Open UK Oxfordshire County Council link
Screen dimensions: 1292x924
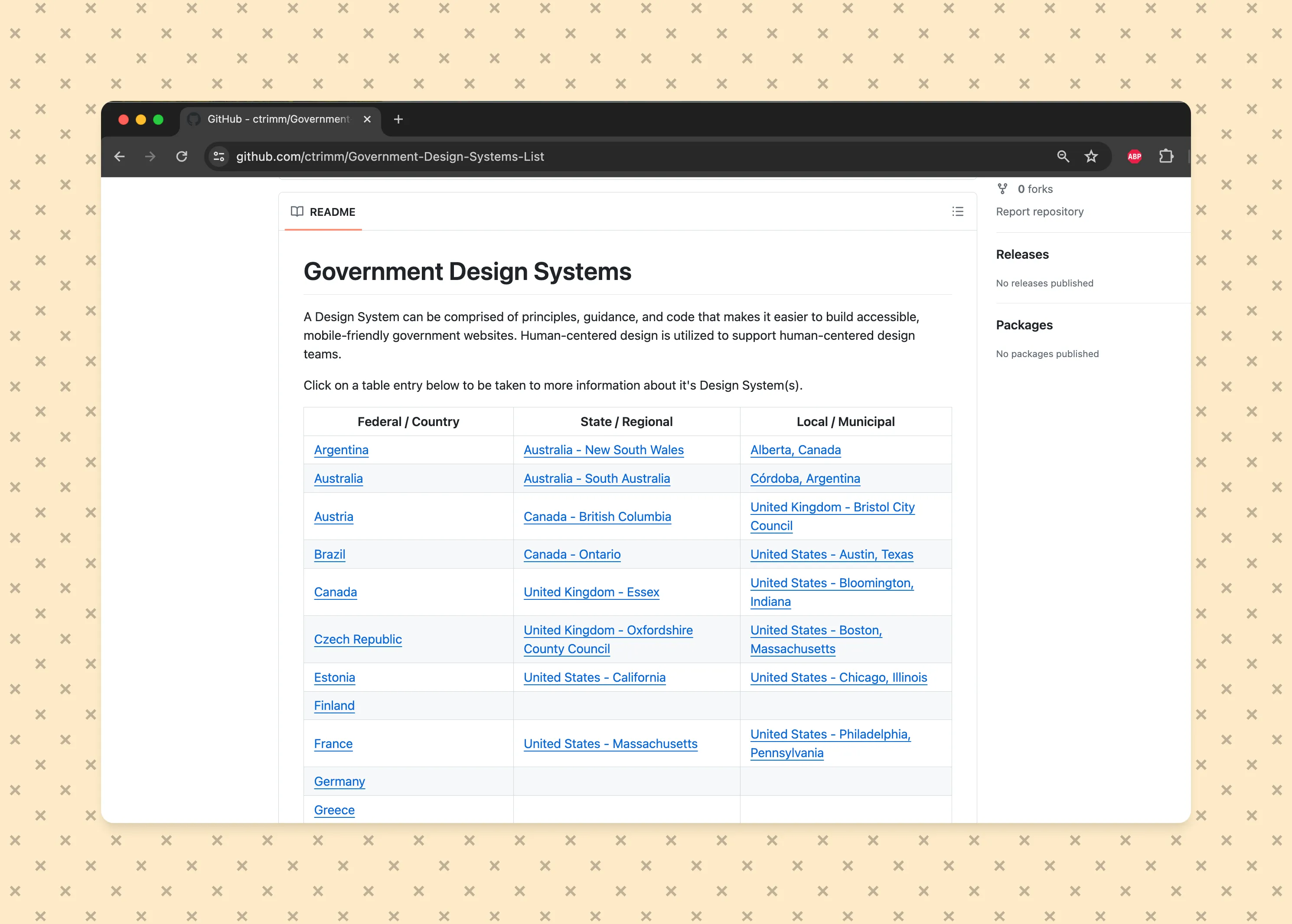[608, 640]
